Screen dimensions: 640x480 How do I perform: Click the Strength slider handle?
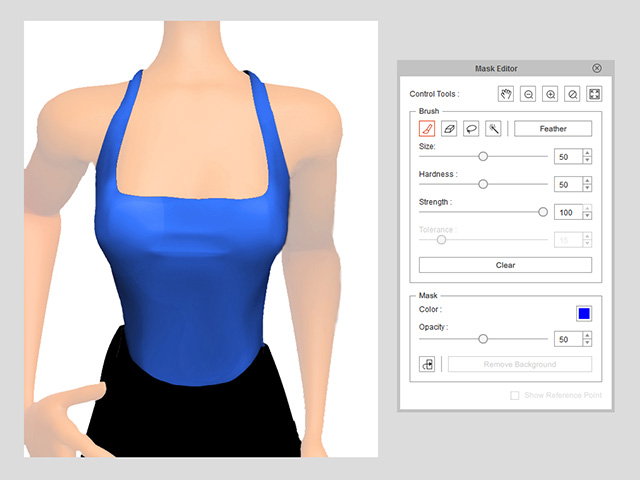[543, 212]
